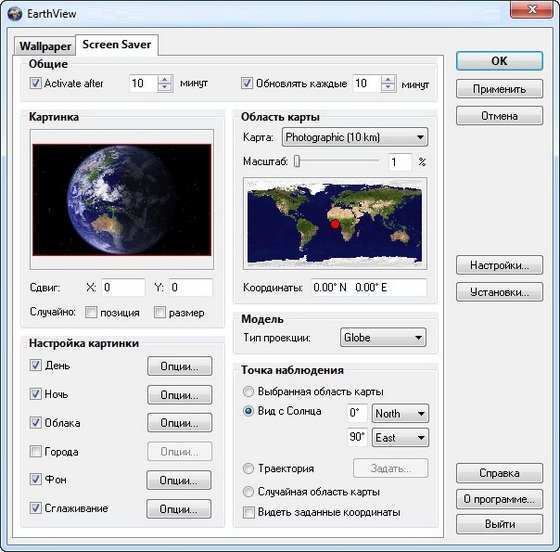Enable the Города checkbox

click(35, 451)
